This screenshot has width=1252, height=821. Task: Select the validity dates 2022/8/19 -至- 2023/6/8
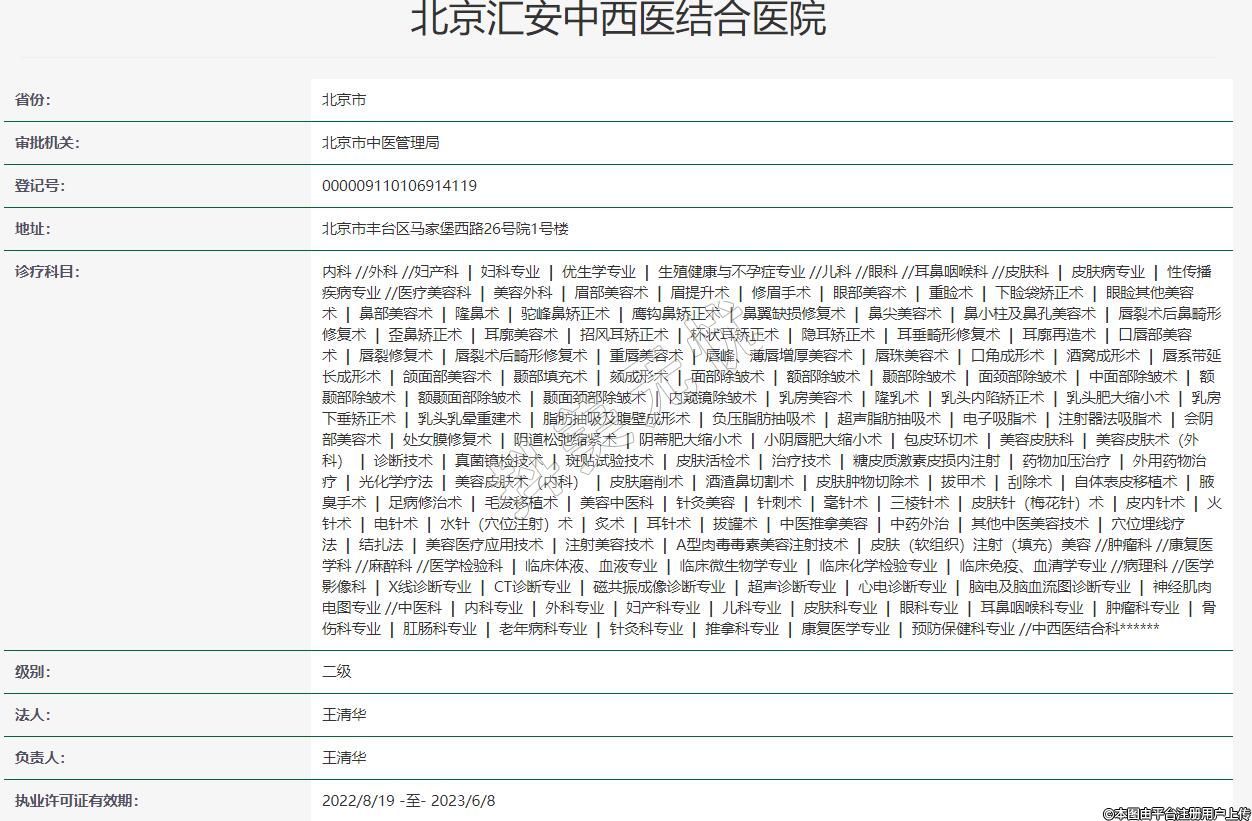408,801
